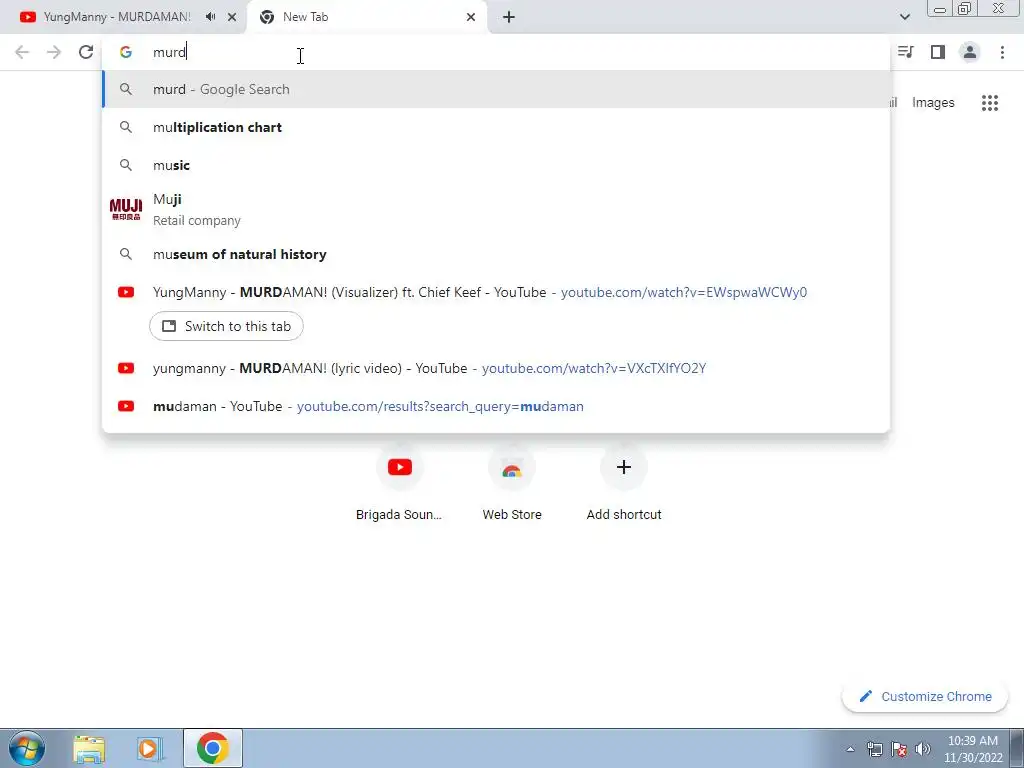Launch Windows Media Player from taskbar
The height and width of the screenshot is (768, 1024).
(150, 748)
